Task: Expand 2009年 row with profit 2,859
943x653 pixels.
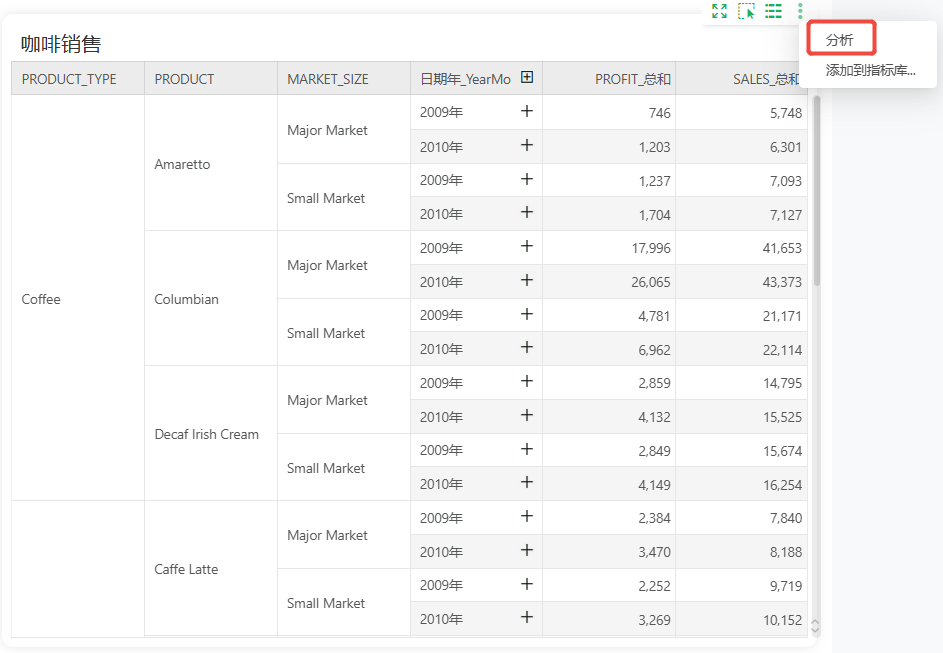Action: tap(527, 381)
